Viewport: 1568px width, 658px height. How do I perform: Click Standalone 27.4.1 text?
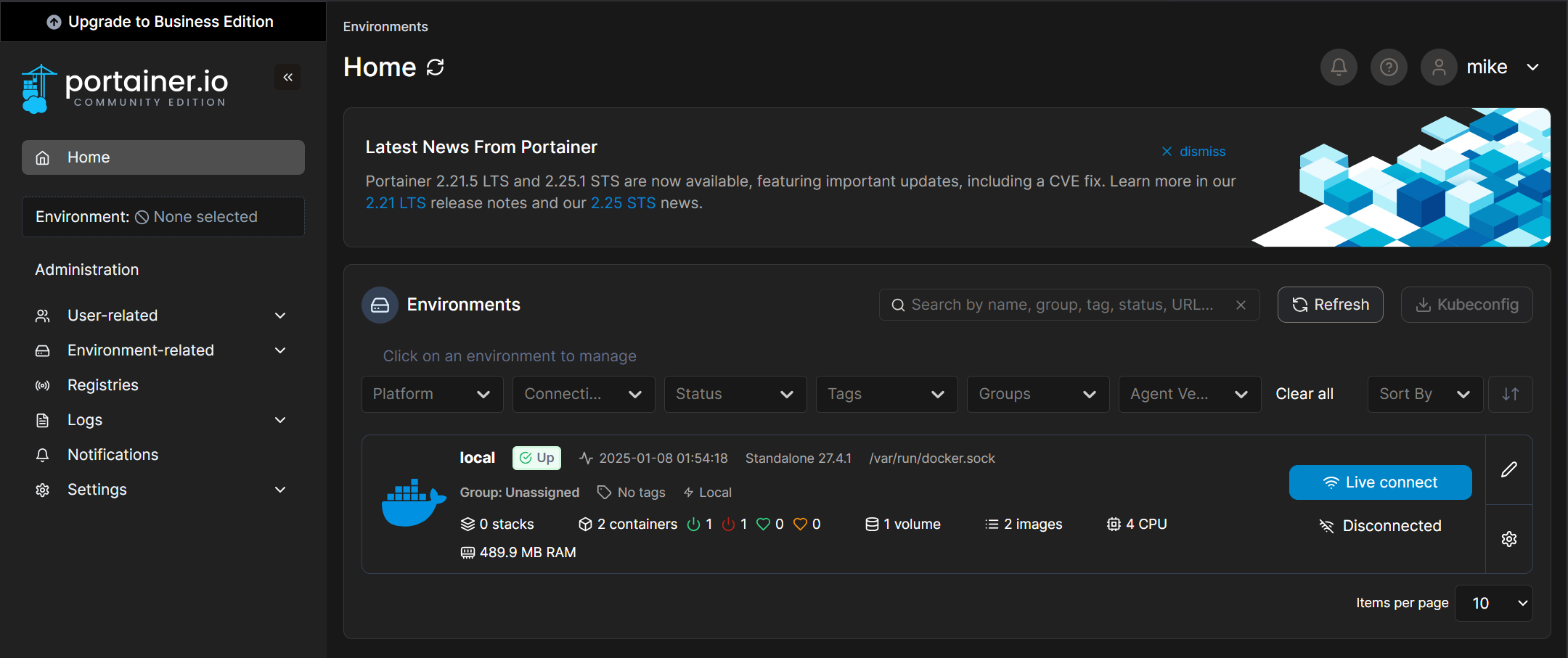pyautogui.click(x=799, y=458)
